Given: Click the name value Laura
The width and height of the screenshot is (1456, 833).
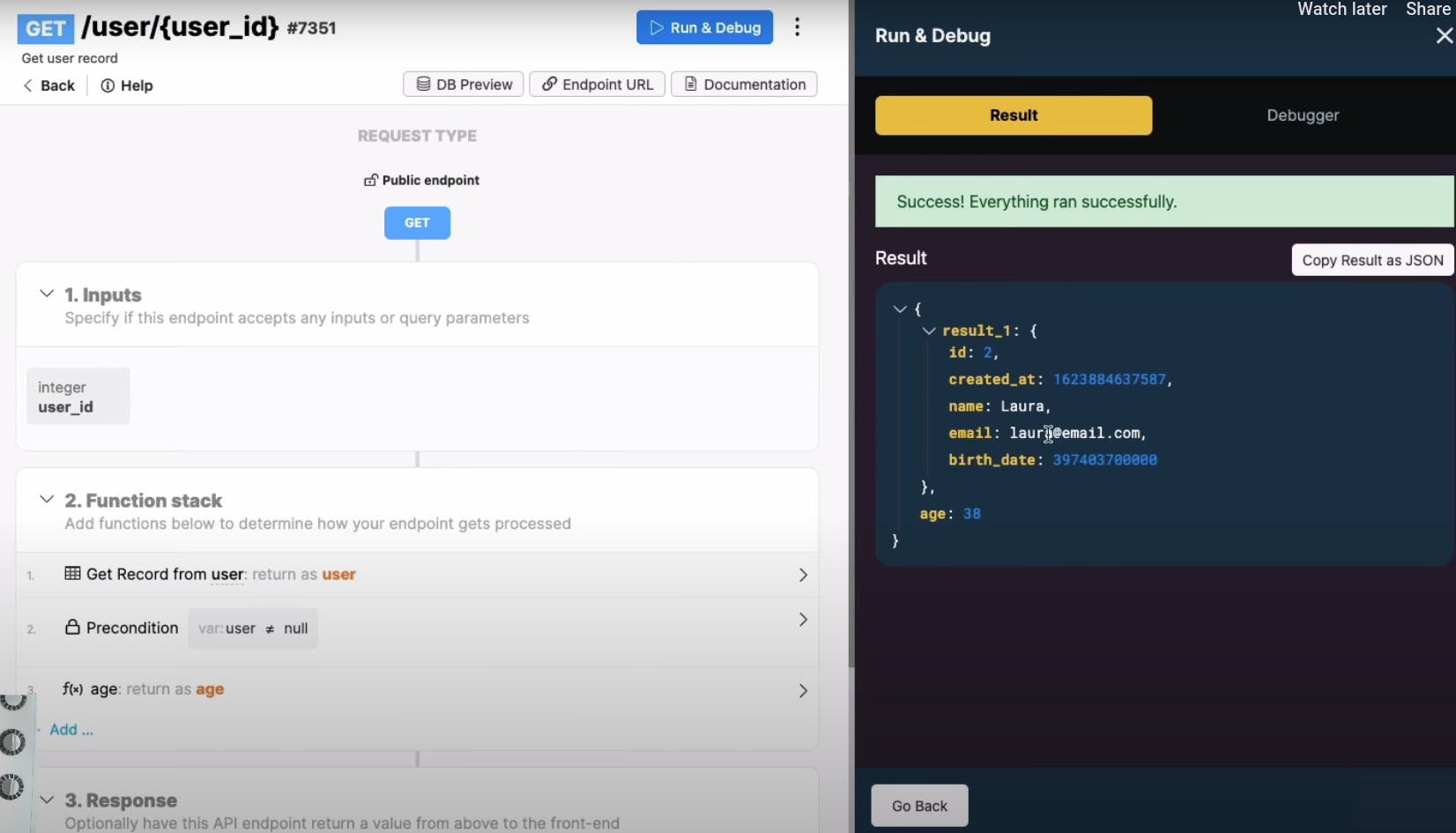Looking at the screenshot, I should coord(1022,406).
